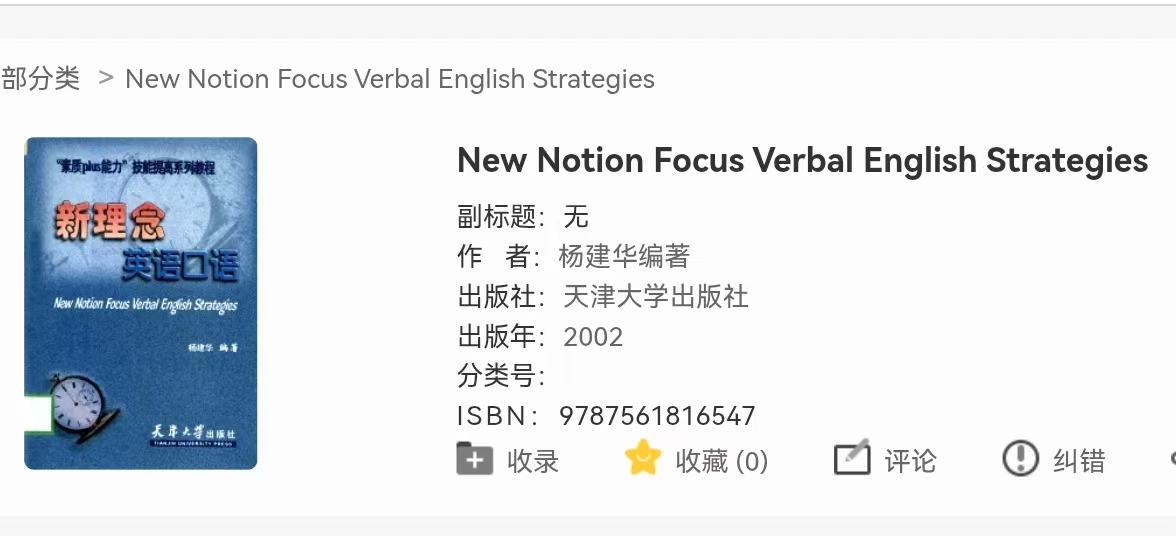
Task: Open comments via the 评论 pencil icon
Action: [852, 459]
